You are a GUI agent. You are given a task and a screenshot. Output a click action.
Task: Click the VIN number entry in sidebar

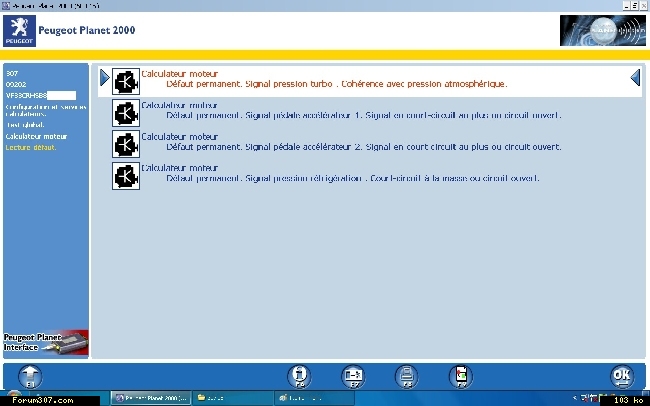[41, 95]
